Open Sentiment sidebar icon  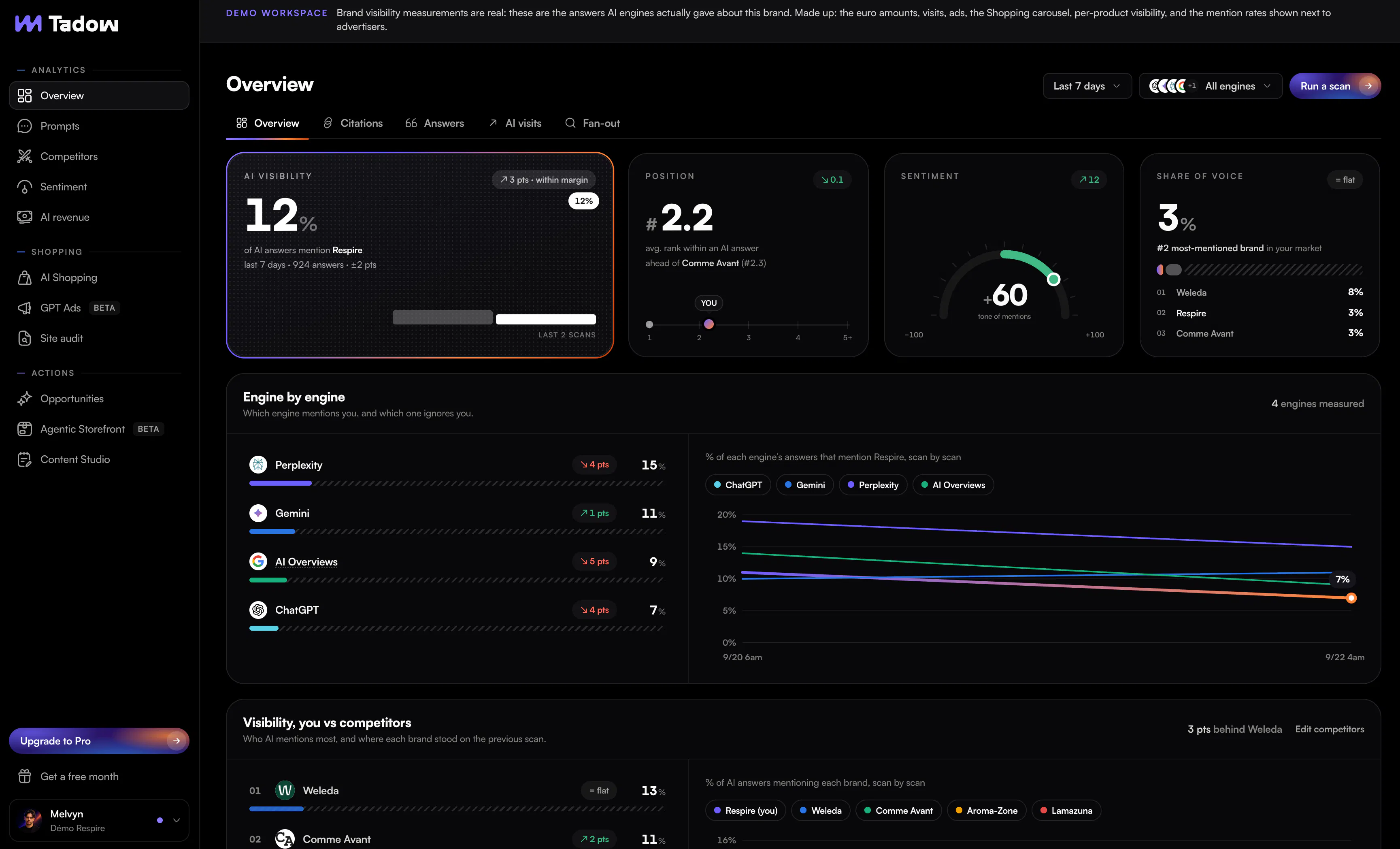pyautogui.click(x=24, y=187)
